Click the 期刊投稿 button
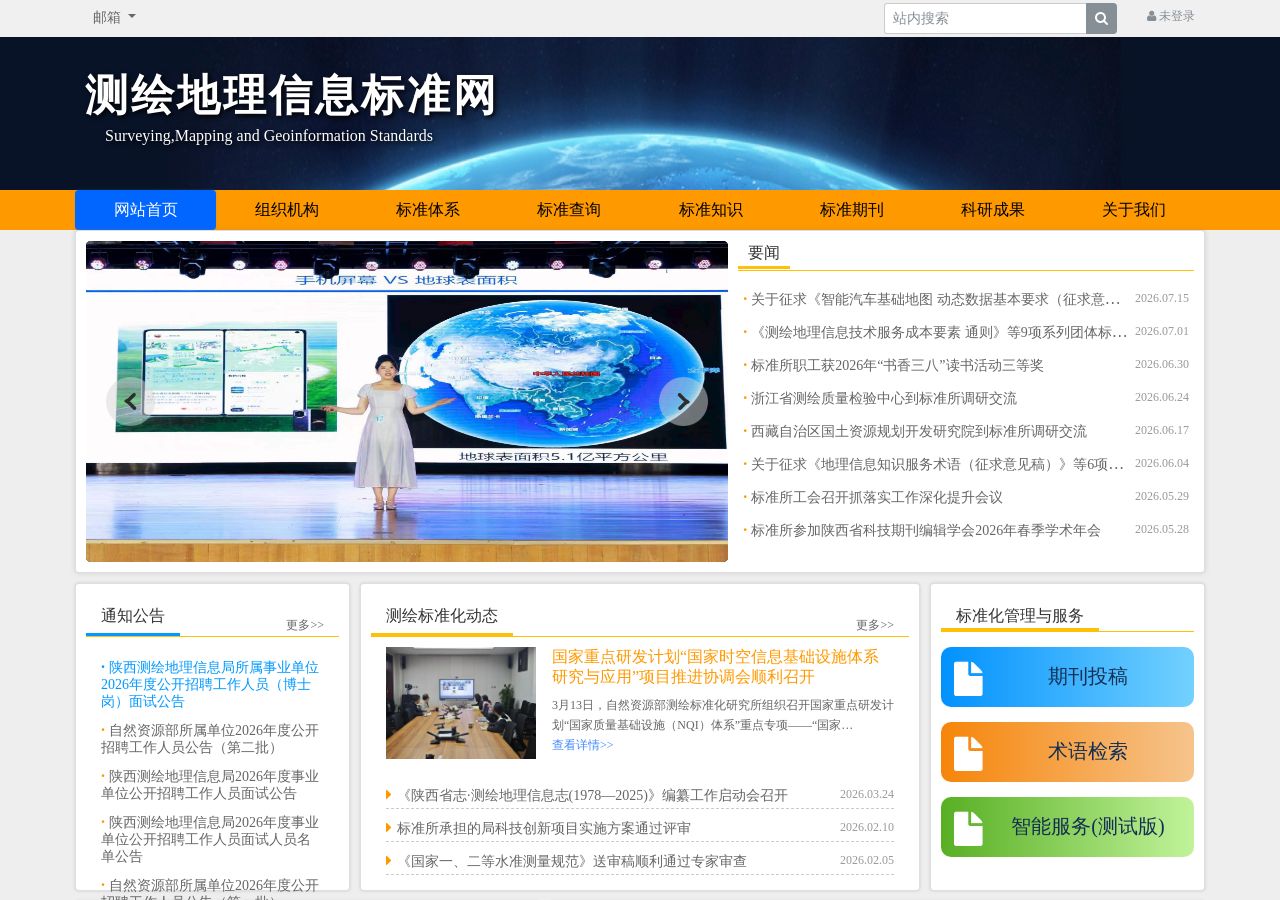Screen dimensions: 1280x900 [1067, 677]
